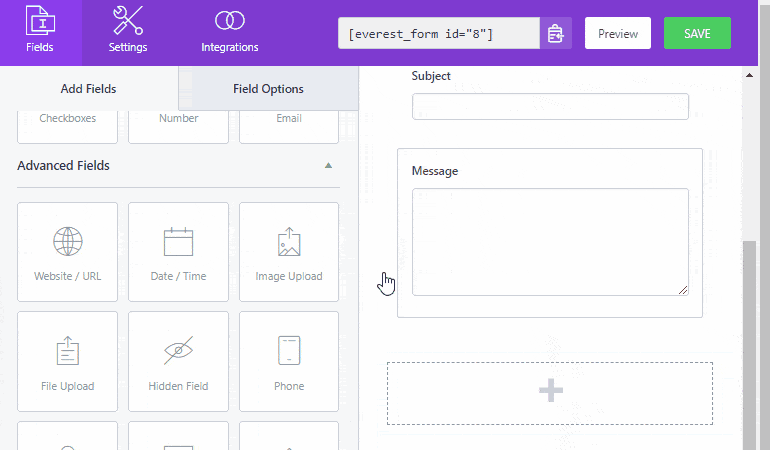Open the Integrations rings icon

pyautogui.click(x=229, y=21)
